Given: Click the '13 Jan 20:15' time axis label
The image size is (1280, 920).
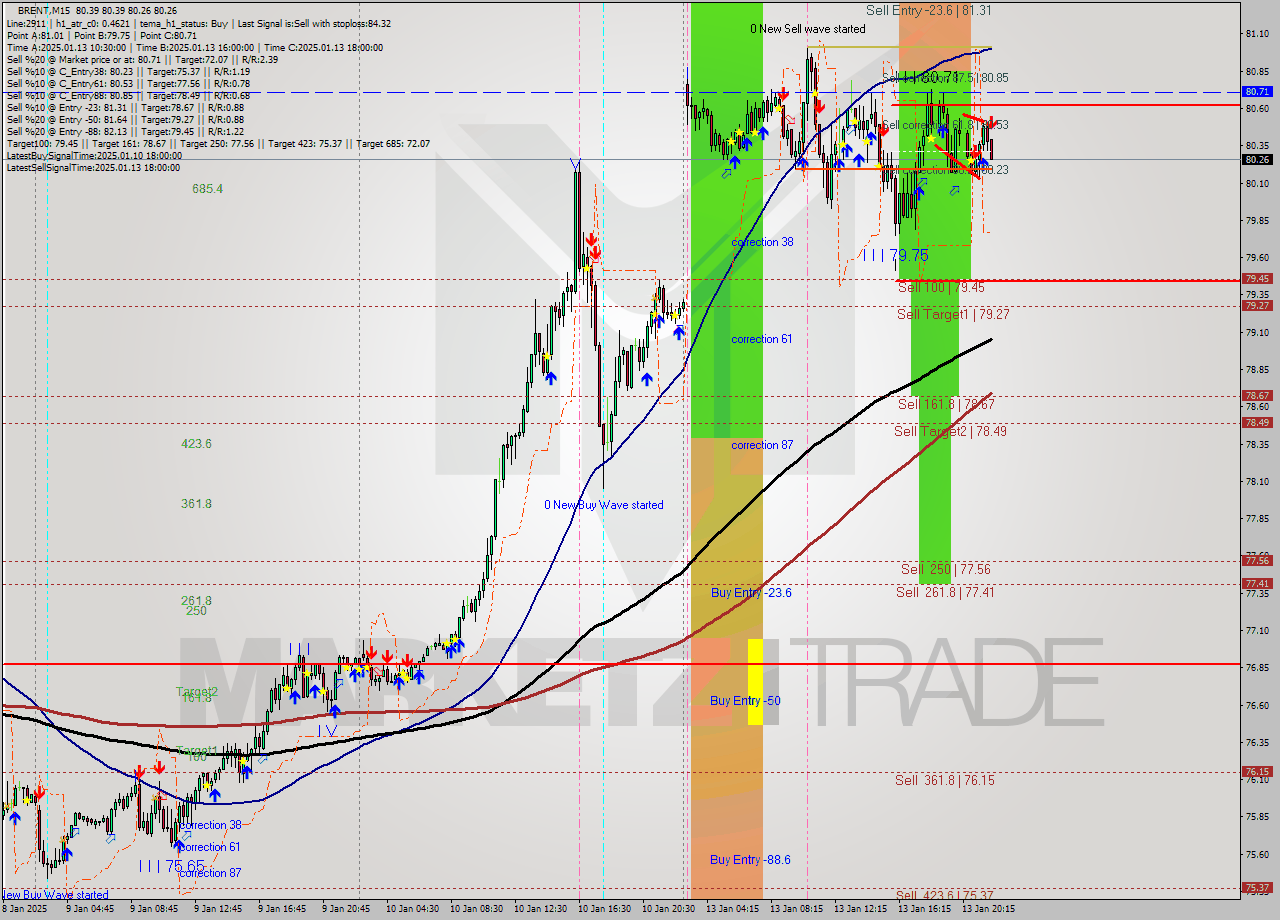Looking at the screenshot, I should point(989,909).
